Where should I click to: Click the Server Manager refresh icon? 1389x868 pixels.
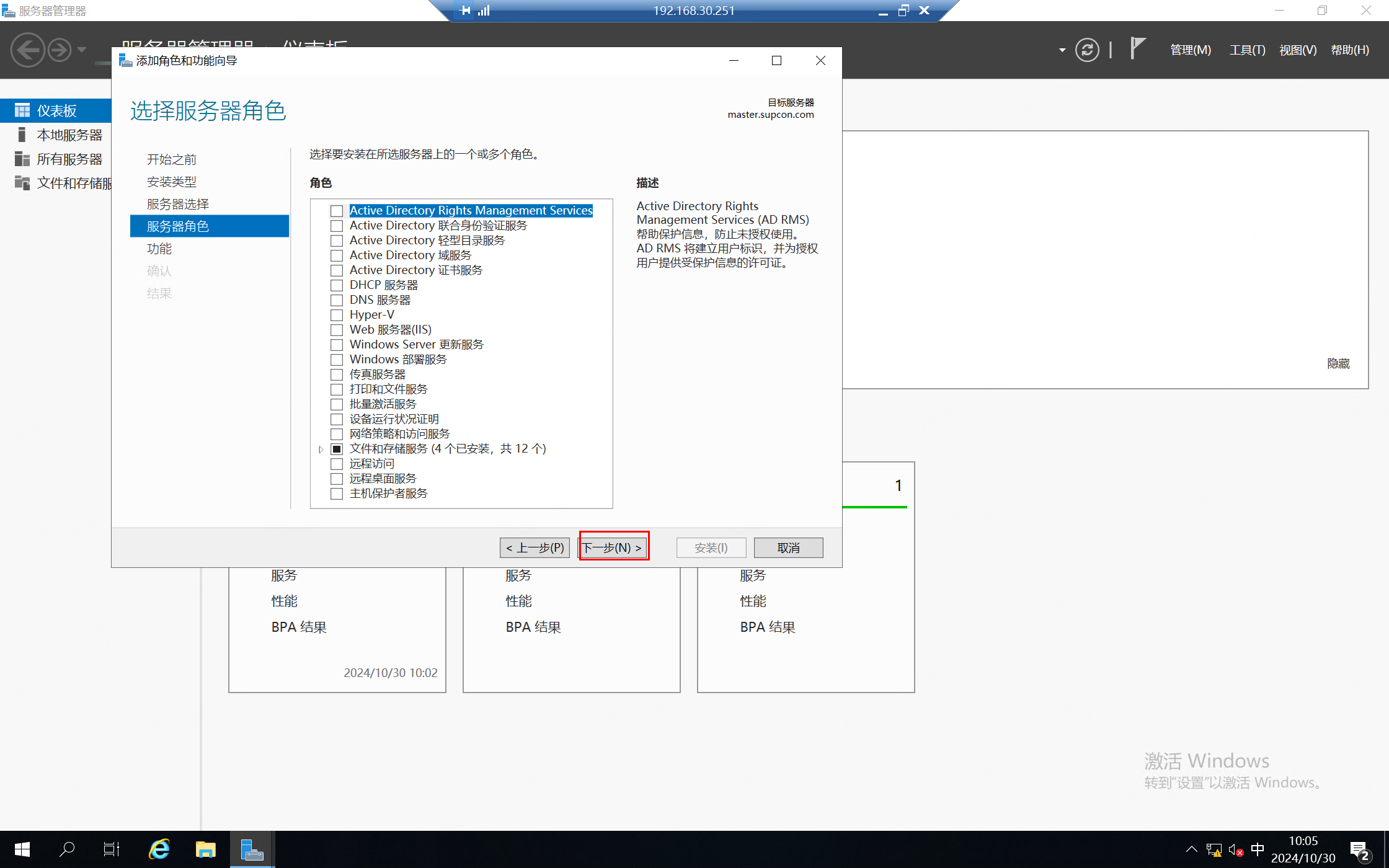click(x=1087, y=50)
